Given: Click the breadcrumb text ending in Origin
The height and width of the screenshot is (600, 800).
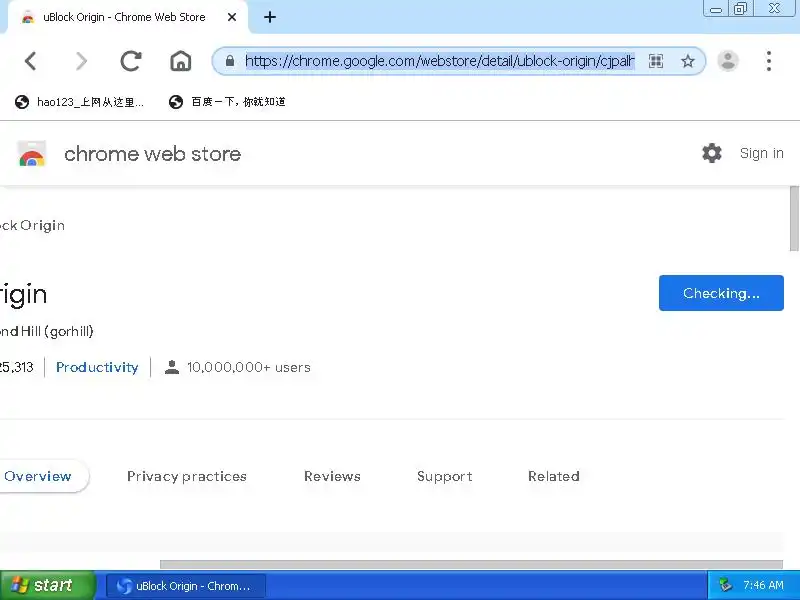Looking at the screenshot, I should coord(32,226).
